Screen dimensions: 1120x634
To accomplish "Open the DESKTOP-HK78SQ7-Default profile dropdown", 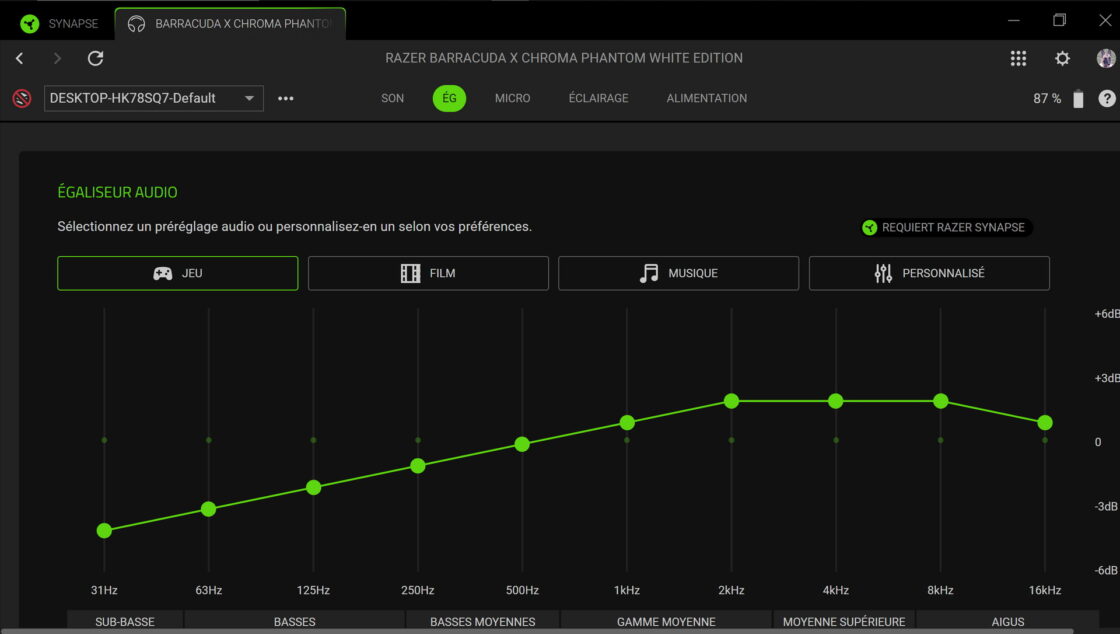I will point(154,98).
